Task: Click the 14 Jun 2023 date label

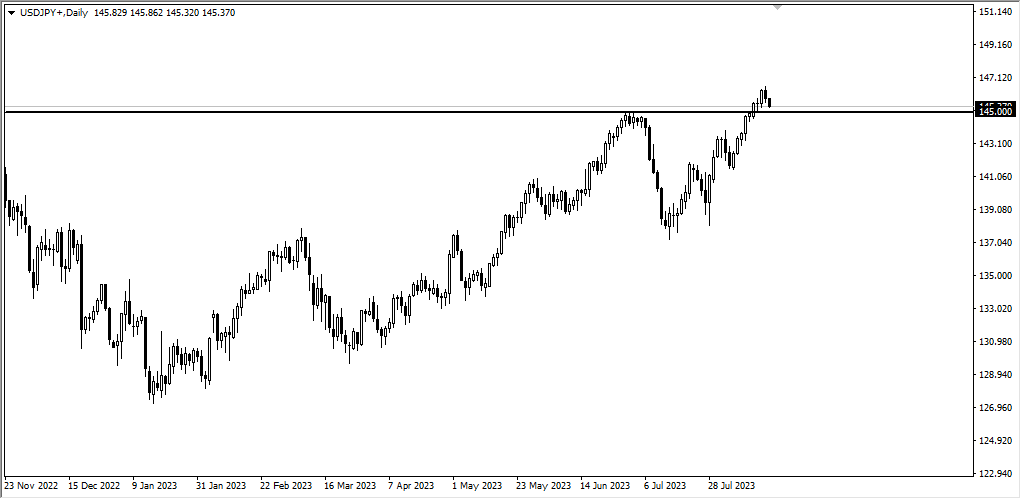Action: click(x=605, y=487)
